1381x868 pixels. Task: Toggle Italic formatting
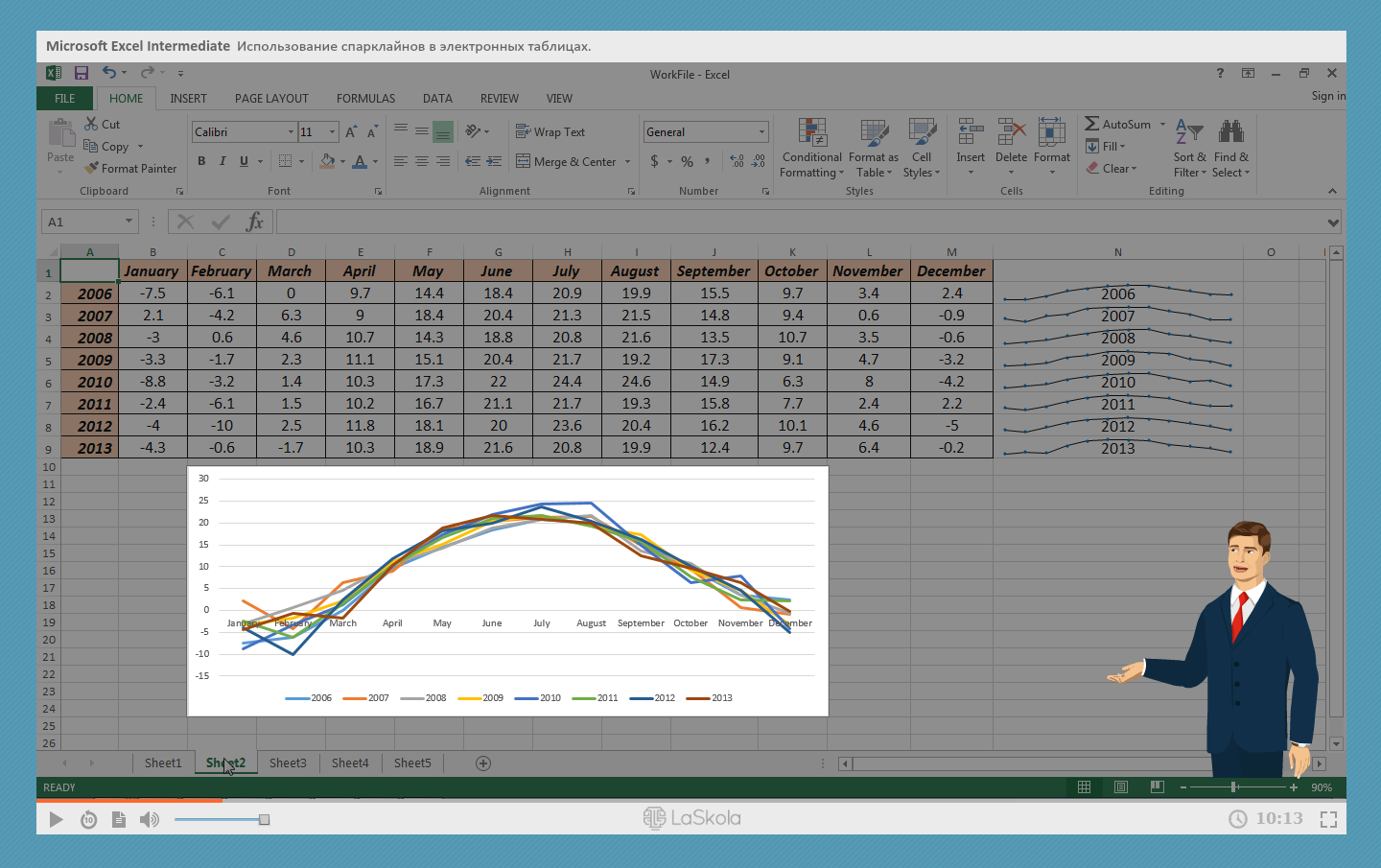tap(222, 161)
